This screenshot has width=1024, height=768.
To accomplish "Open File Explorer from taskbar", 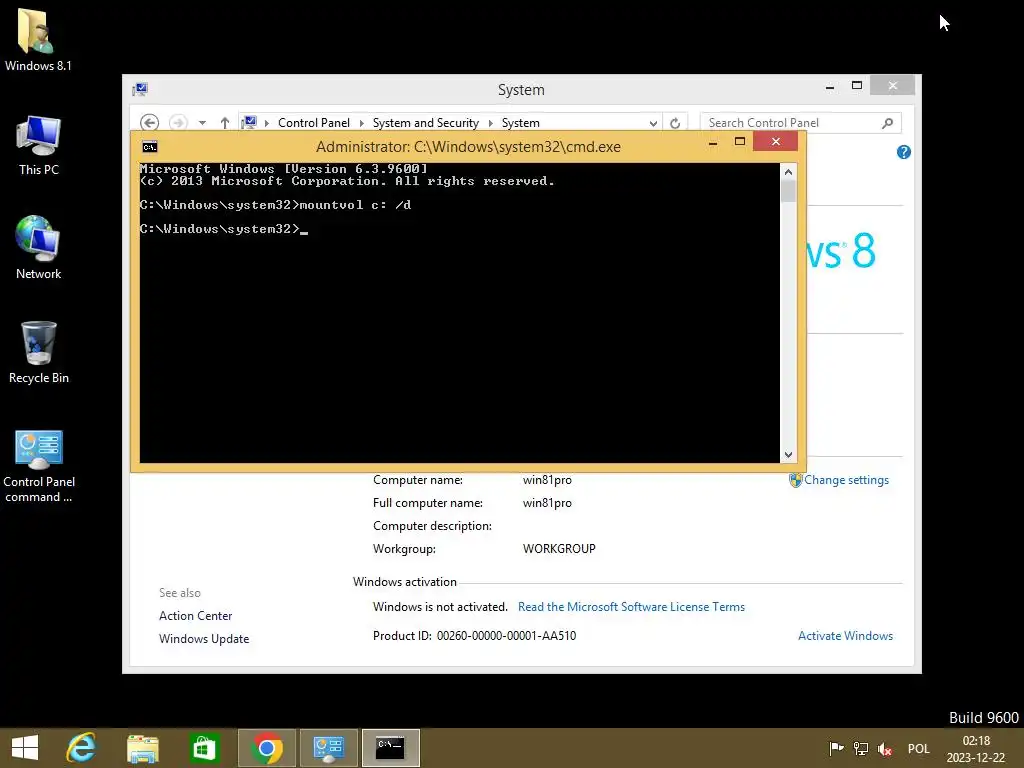I will (142, 748).
